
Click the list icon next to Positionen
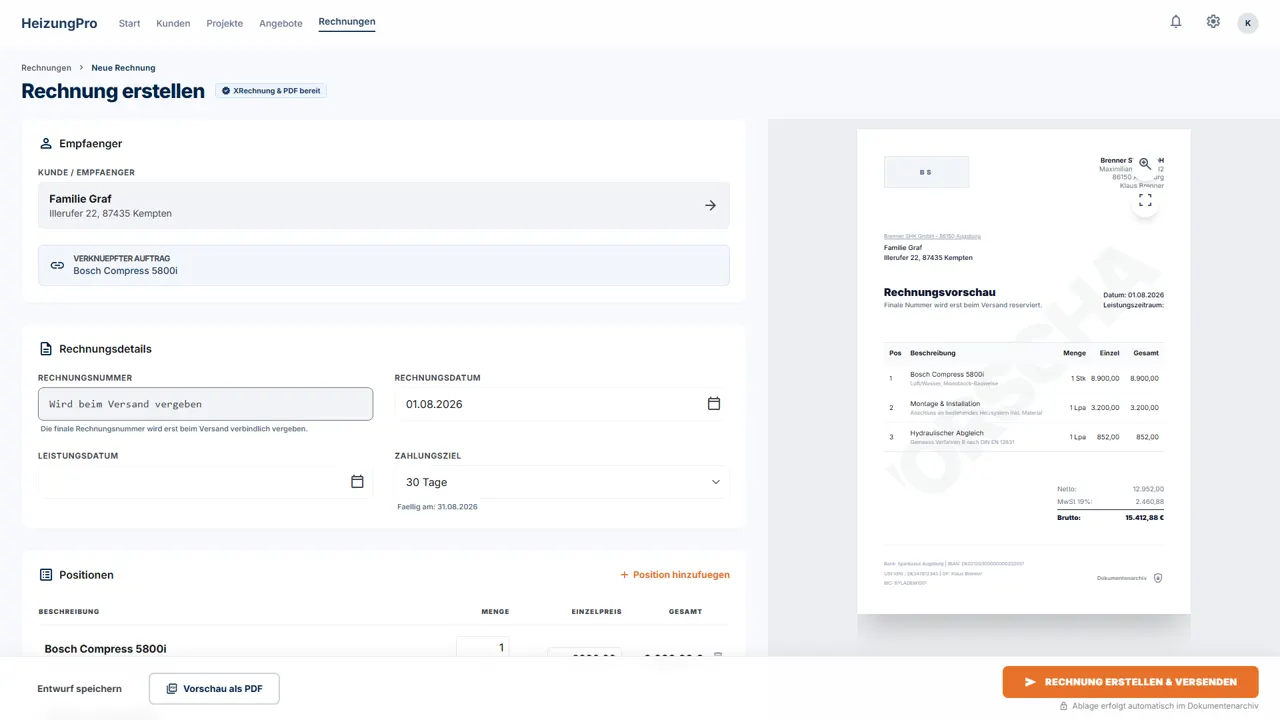tap(46, 575)
